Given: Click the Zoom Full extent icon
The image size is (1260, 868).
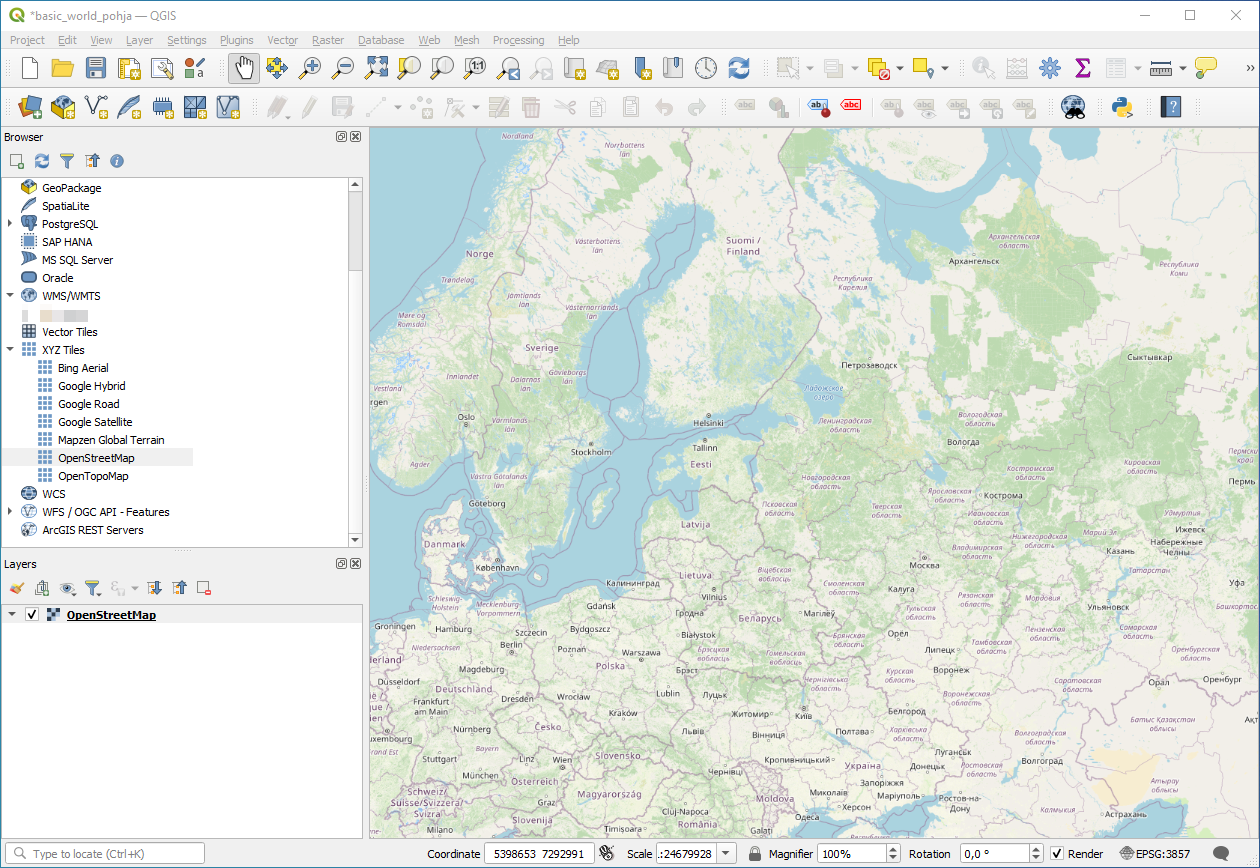Looking at the screenshot, I should [x=376, y=68].
